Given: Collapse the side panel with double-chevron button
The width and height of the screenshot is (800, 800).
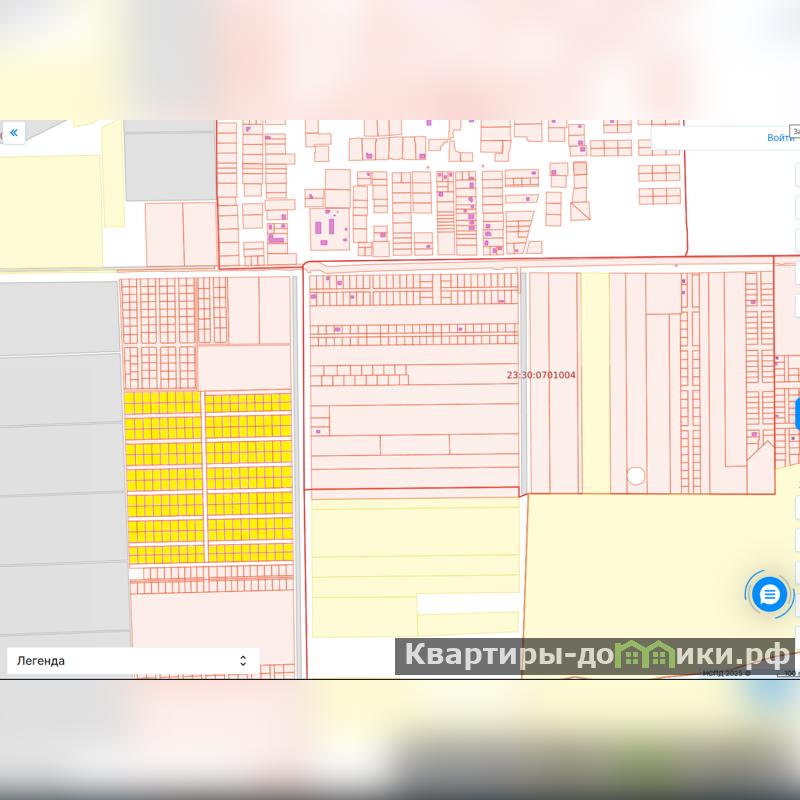Looking at the screenshot, I should point(14,133).
